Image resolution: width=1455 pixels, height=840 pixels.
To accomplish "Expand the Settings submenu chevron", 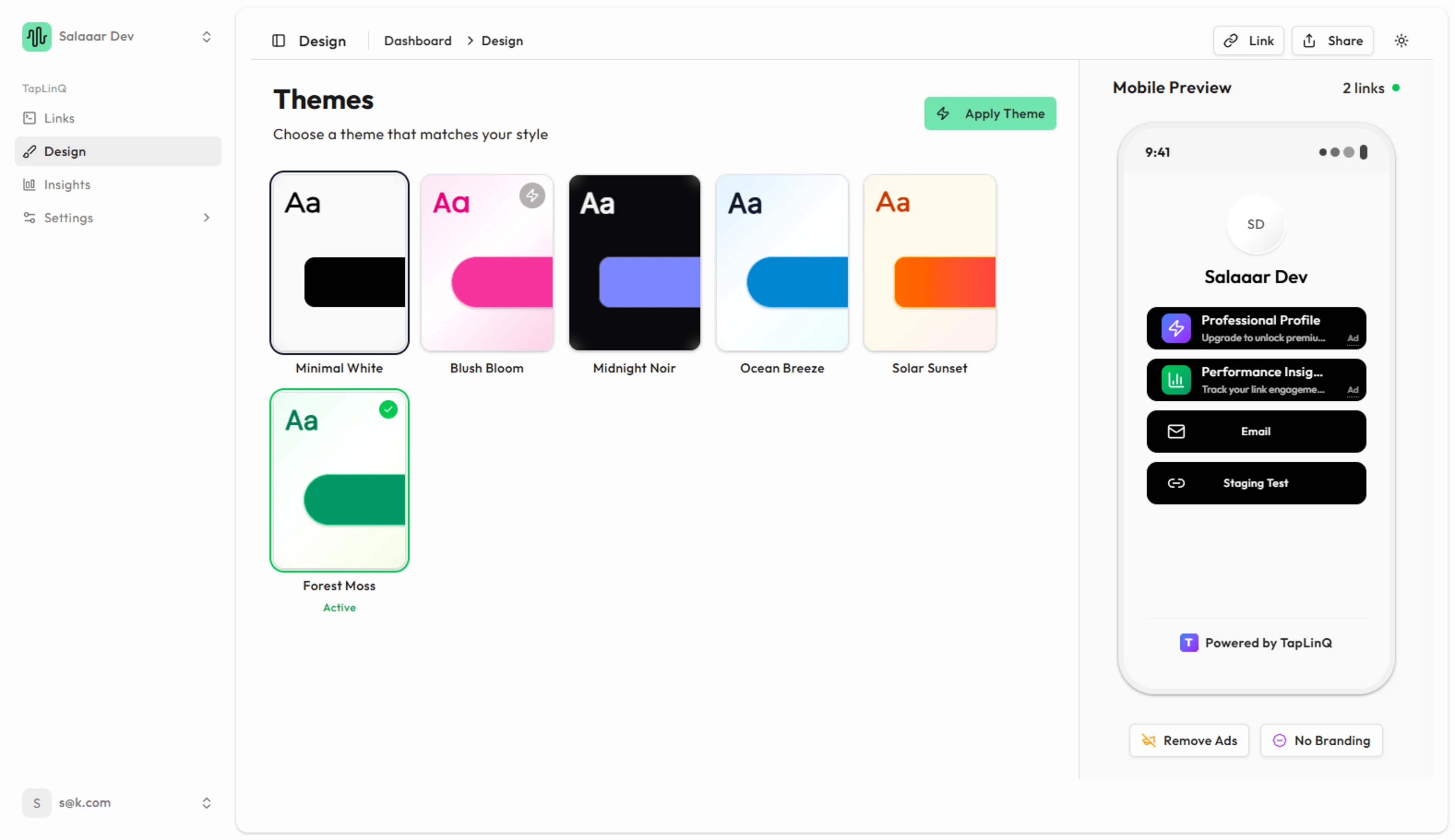I will coord(206,217).
